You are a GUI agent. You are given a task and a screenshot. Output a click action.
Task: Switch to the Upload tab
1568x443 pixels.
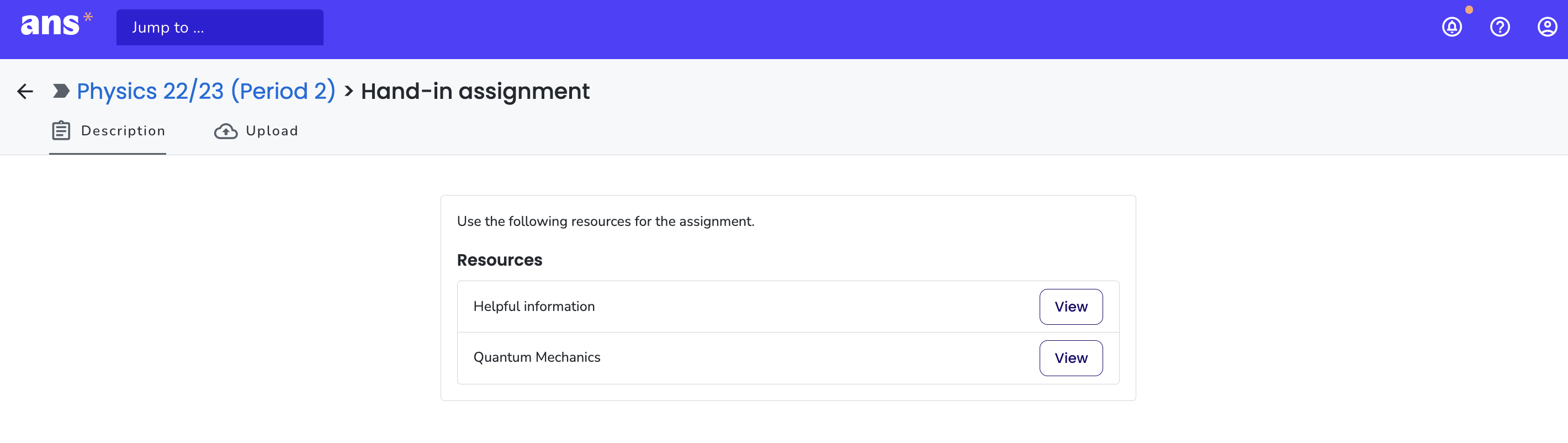click(x=271, y=130)
